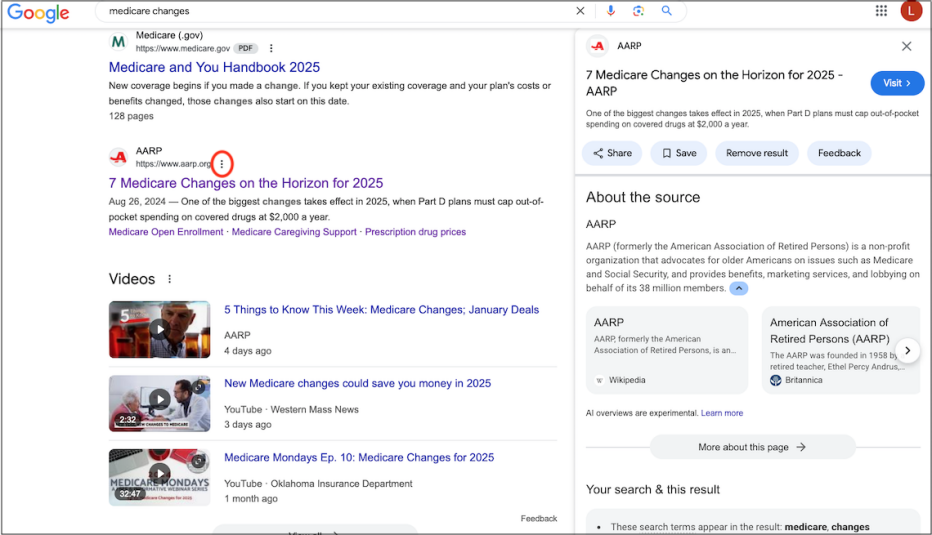Open Medicare Caregiving Support sitelink
Viewport: 932px width, 535px height.
[x=294, y=232]
